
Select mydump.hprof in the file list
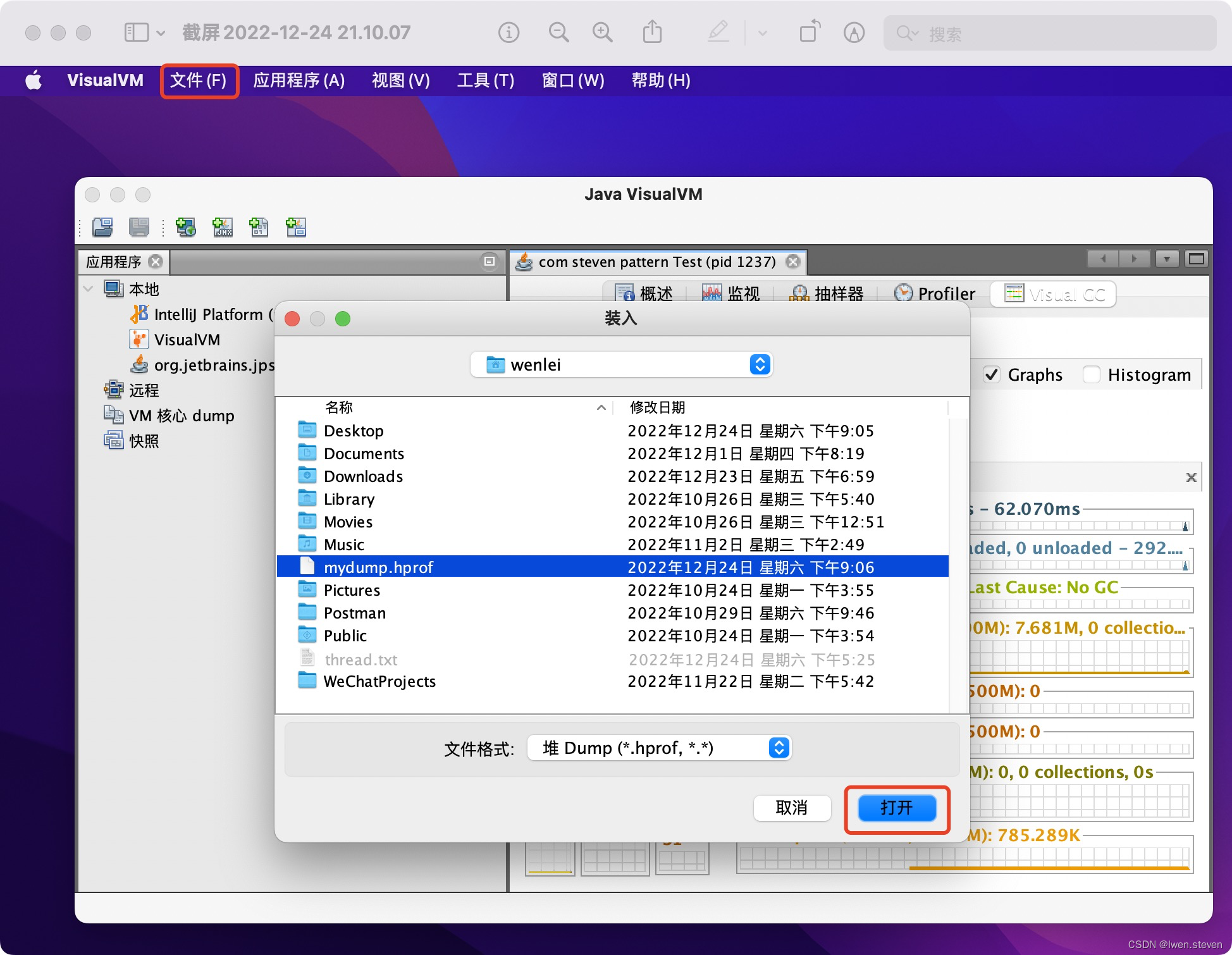pos(612,567)
